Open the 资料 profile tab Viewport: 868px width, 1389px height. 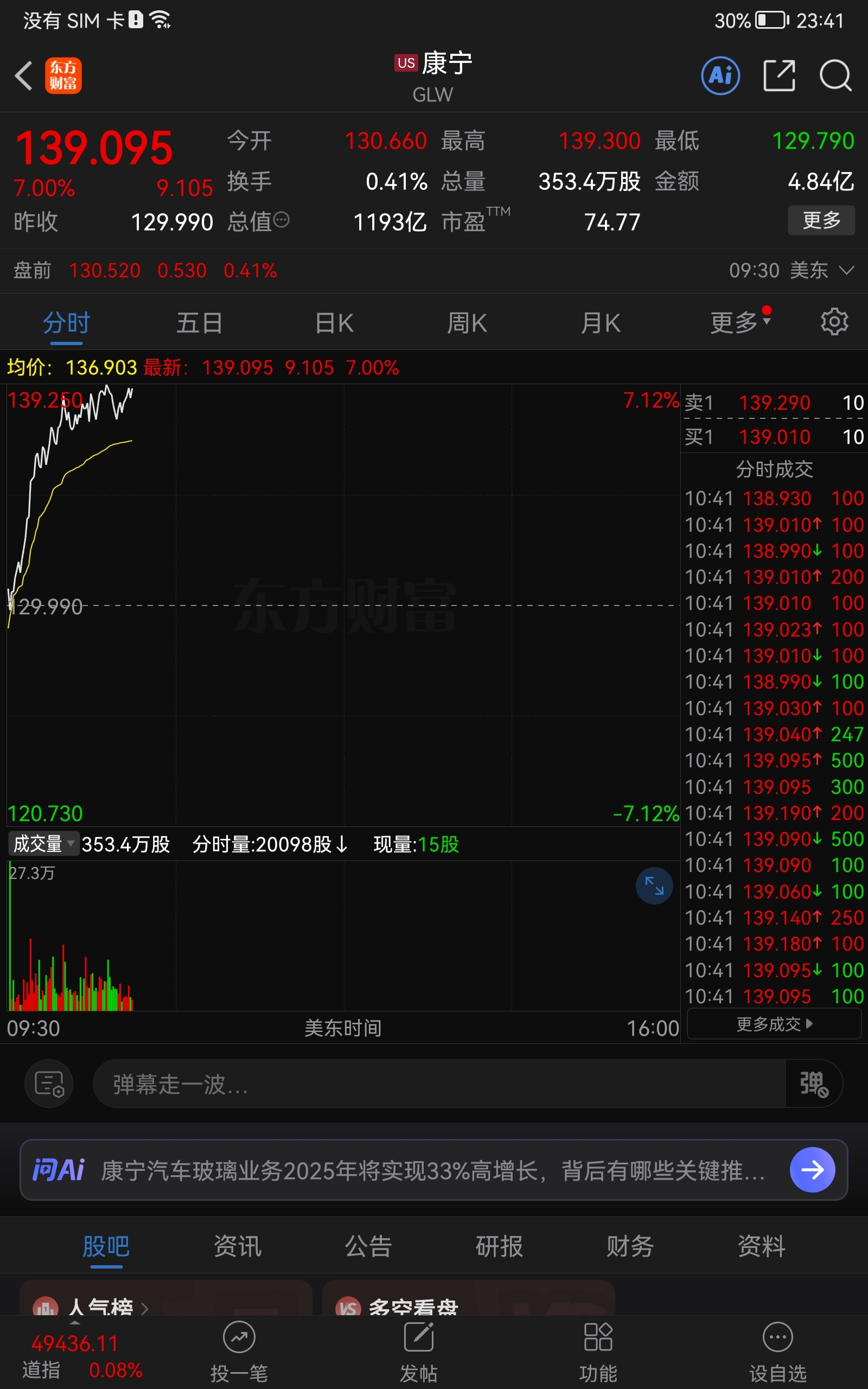click(761, 1246)
